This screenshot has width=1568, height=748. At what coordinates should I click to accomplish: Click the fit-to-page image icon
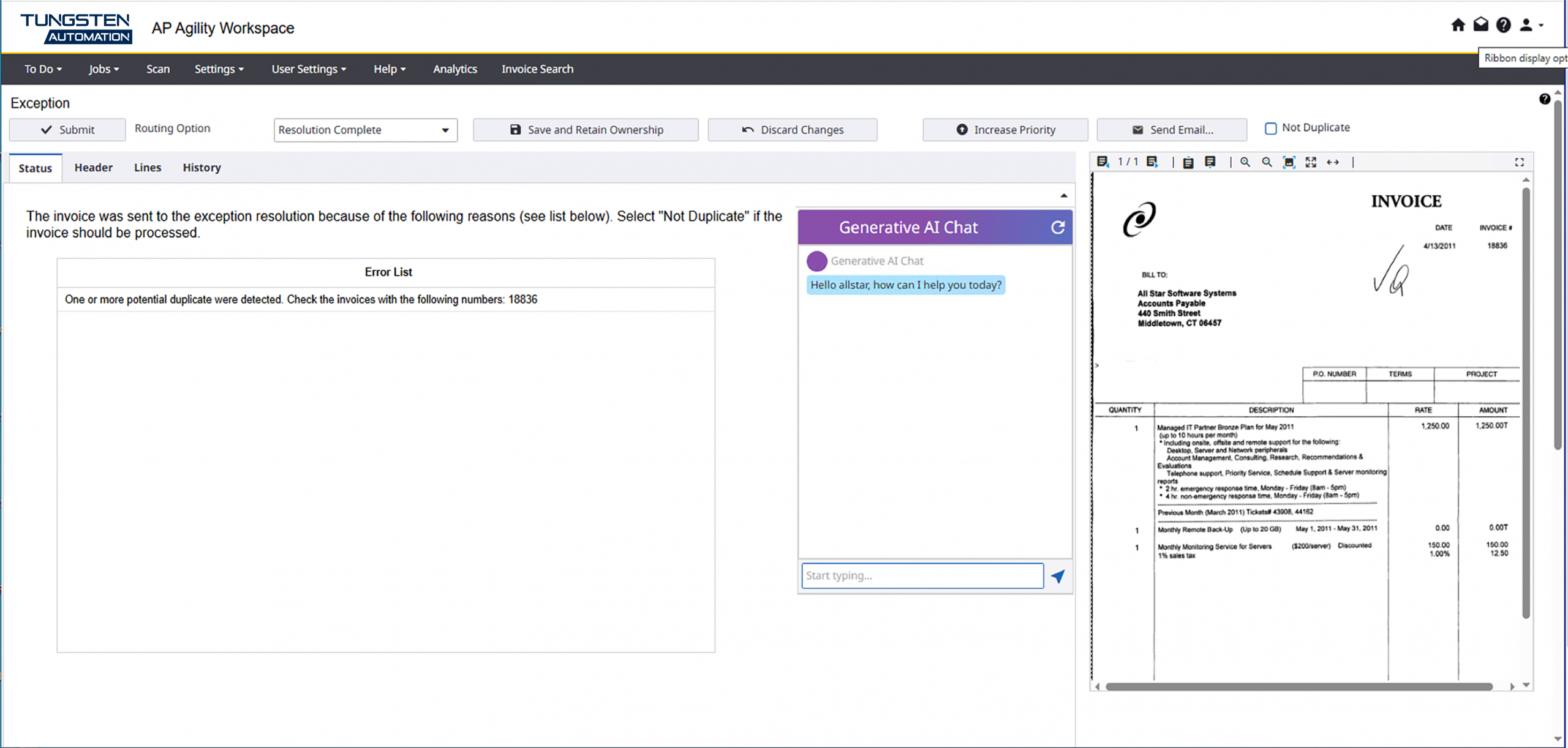[1289, 162]
